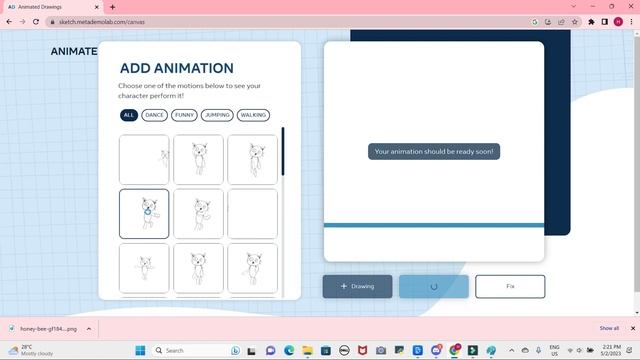This screenshot has width=640, height=360.
Task: Click the Fix button
Action: [510, 287]
